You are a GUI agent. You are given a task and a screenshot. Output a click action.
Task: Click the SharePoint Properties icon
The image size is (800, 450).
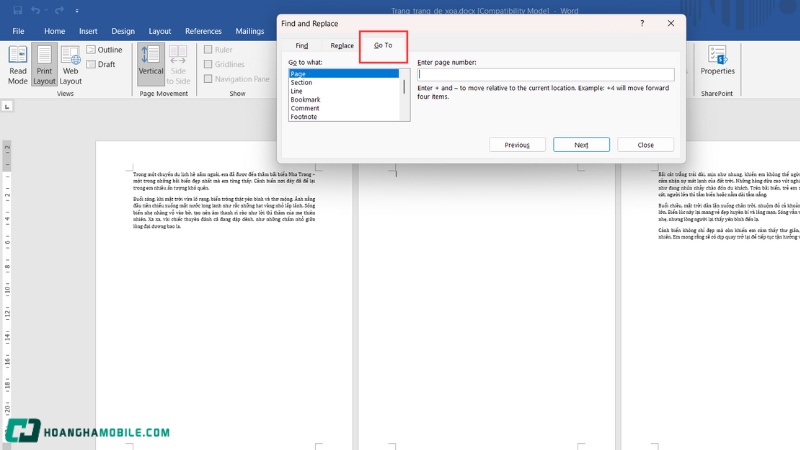pos(717,60)
